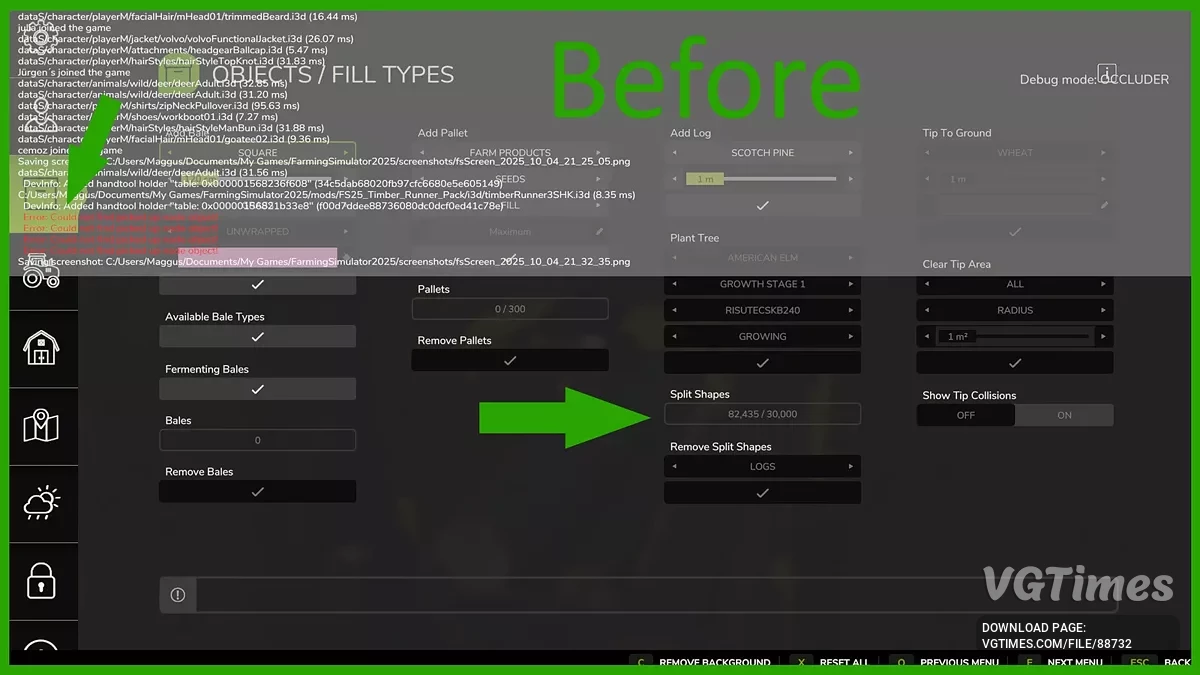
Task: Previous arrow on RADIUS selector
Action: point(927,310)
